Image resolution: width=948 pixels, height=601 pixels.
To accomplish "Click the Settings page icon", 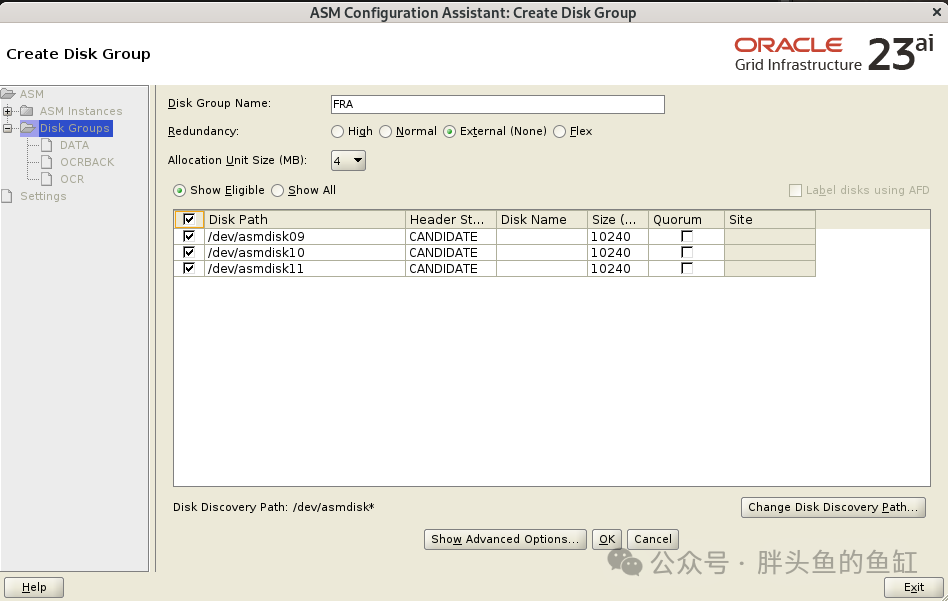I will pos(7,196).
